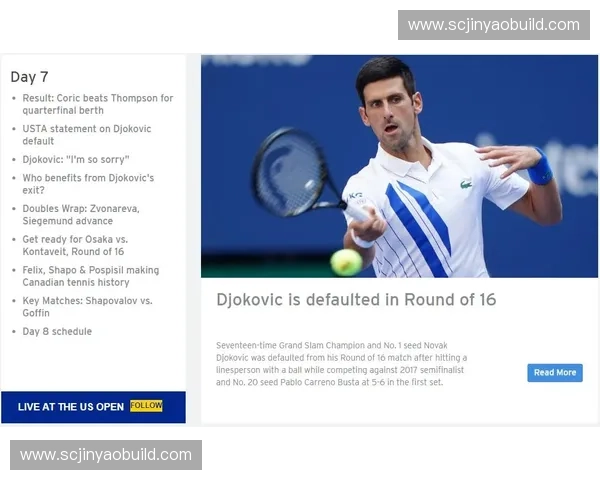Open the Day 8 schedule link
Viewport: 600px width, 480px height.
pos(57,331)
